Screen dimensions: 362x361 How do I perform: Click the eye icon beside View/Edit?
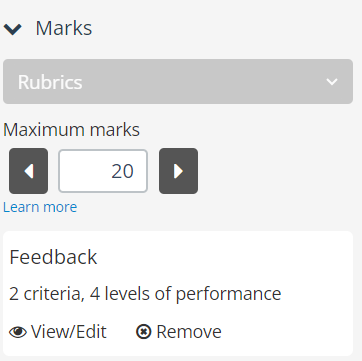(x=18, y=332)
